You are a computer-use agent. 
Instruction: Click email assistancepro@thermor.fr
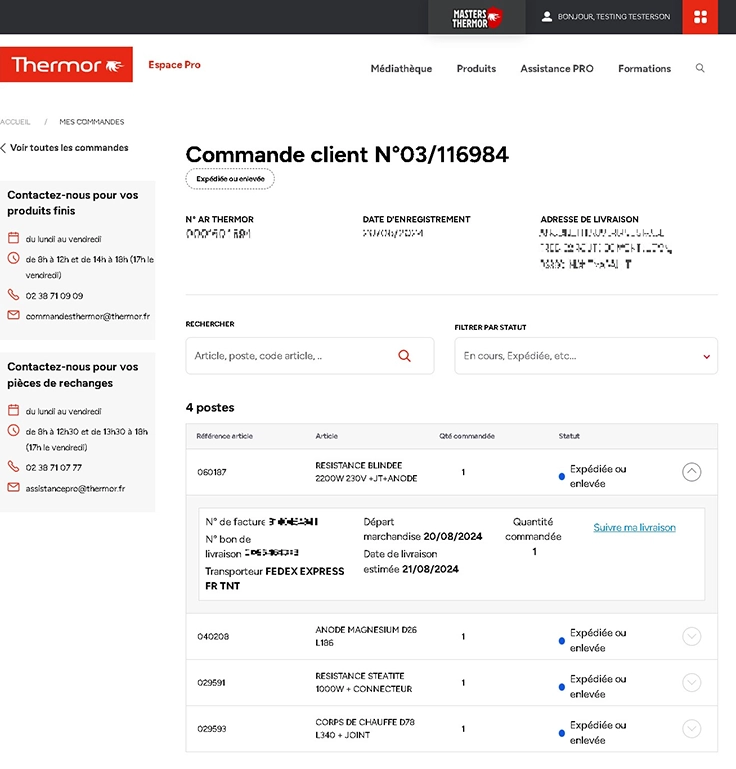tap(75, 488)
